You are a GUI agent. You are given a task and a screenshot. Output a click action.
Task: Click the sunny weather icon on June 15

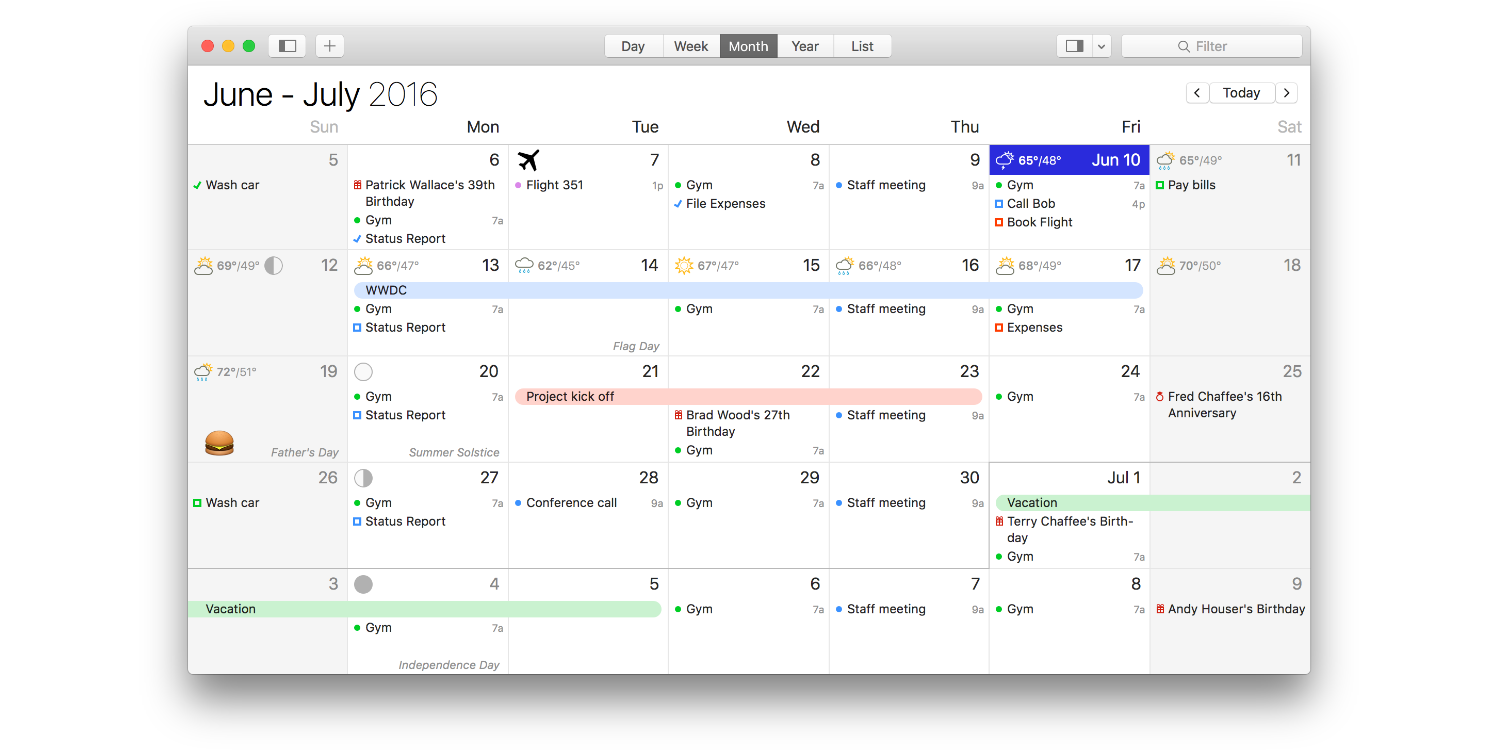pyautogui.click(x=684, y=266)
